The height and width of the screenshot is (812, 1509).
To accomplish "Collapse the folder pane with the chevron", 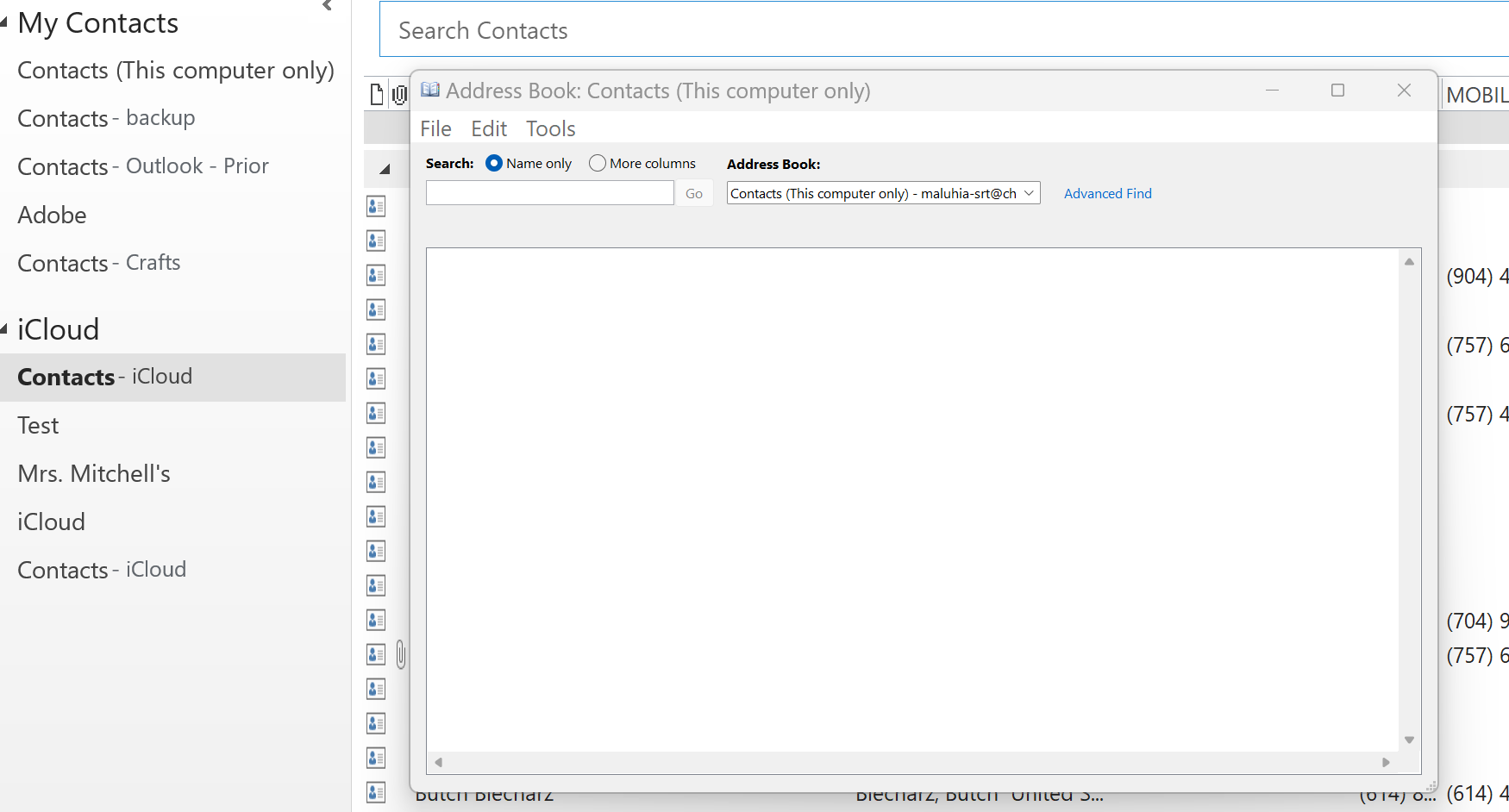I will [x=328, y=6].
